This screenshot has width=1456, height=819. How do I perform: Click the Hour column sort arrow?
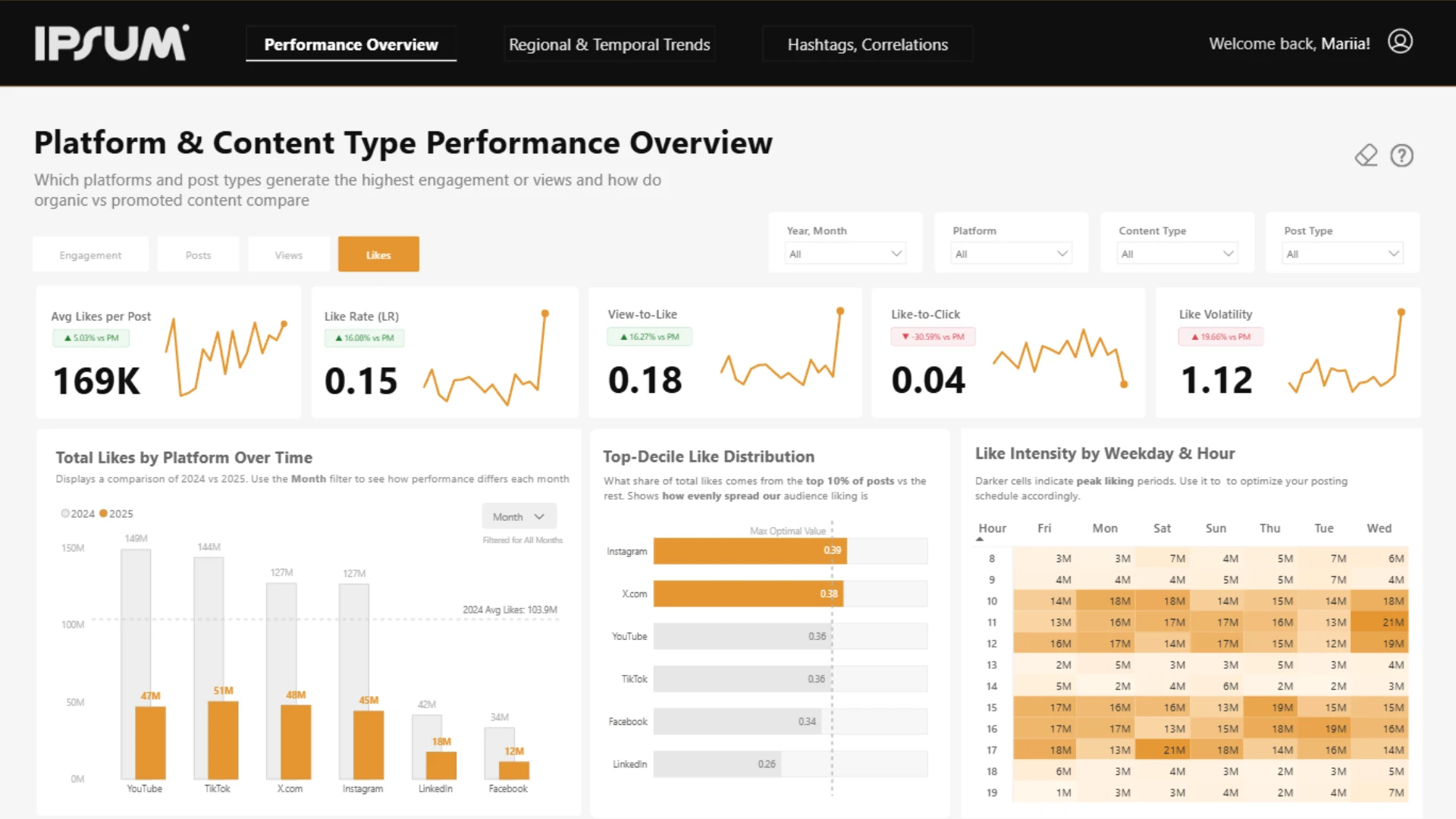pos(980,539)
